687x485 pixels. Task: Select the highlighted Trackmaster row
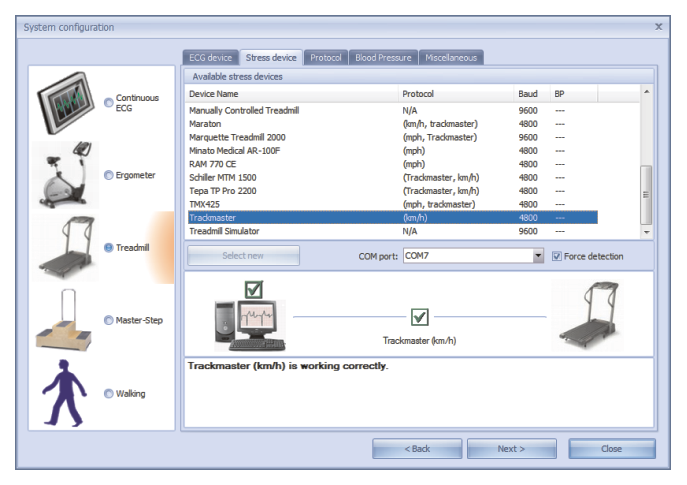393,218
